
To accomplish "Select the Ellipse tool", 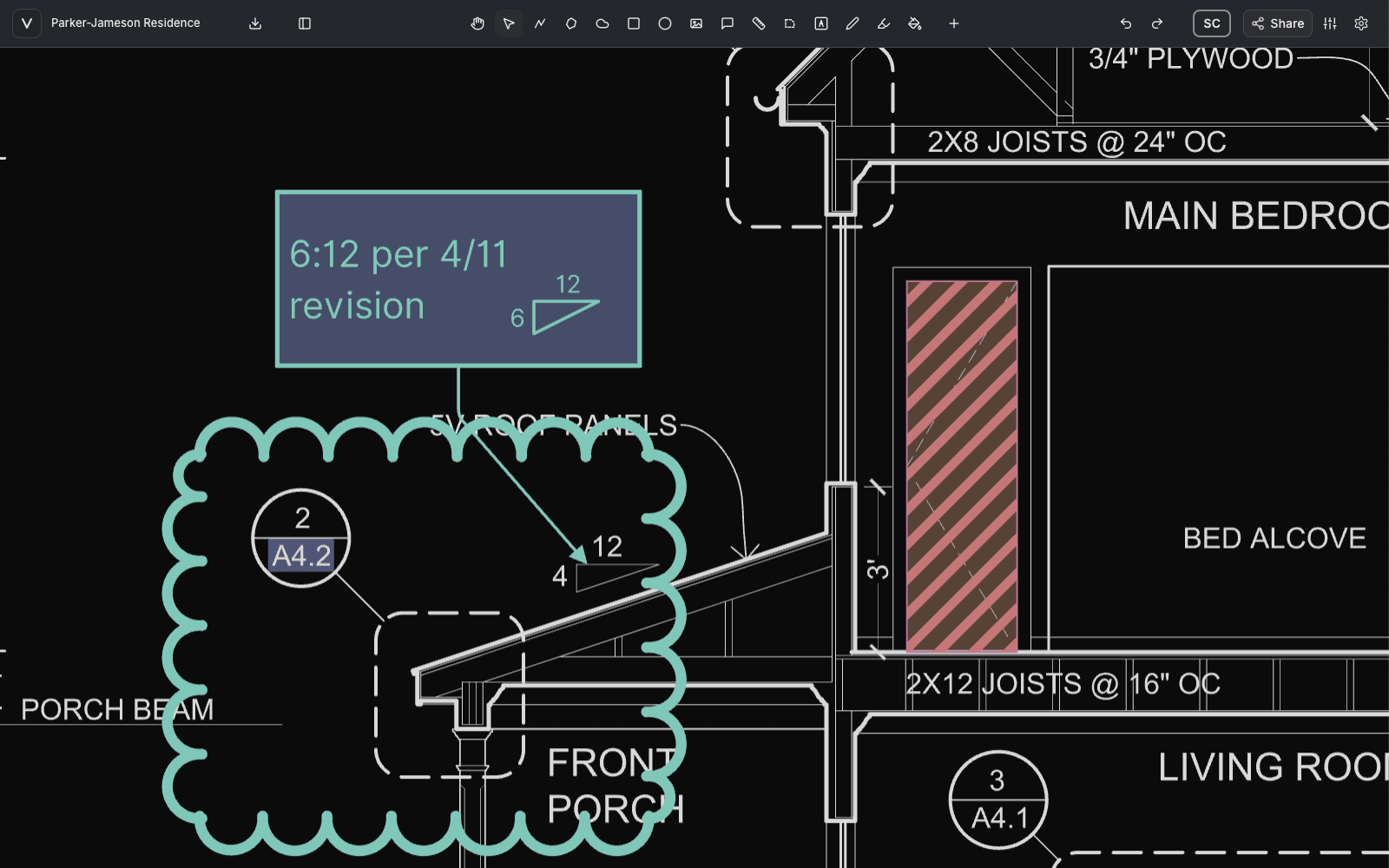I will [x=665, y=23].
